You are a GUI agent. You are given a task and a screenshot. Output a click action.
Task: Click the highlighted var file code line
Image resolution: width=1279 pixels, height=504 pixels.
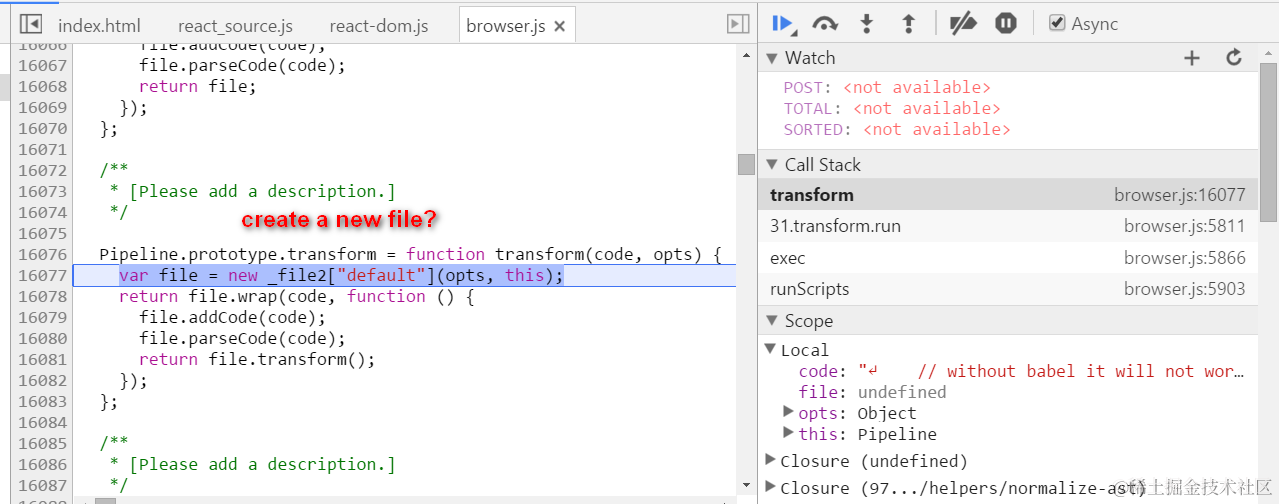coord(341,275)
